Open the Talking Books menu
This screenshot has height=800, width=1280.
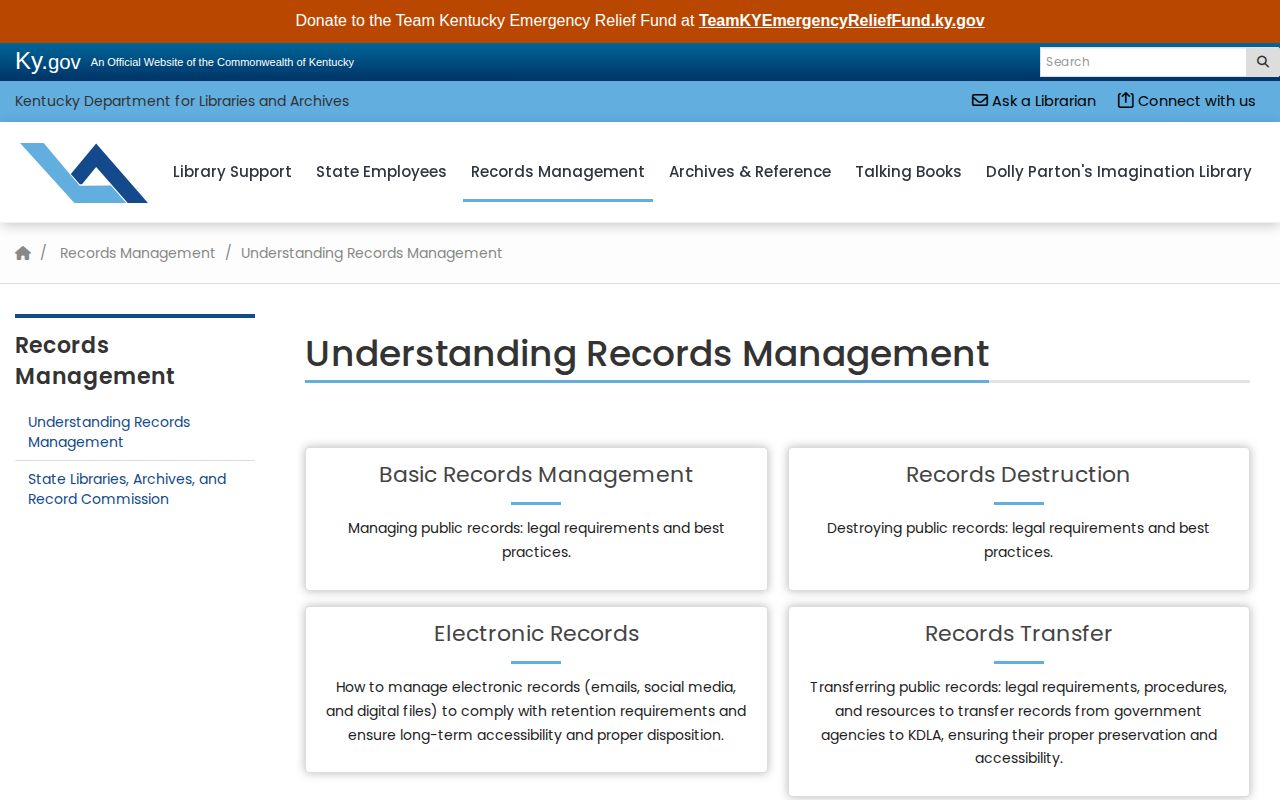[908, 172]
